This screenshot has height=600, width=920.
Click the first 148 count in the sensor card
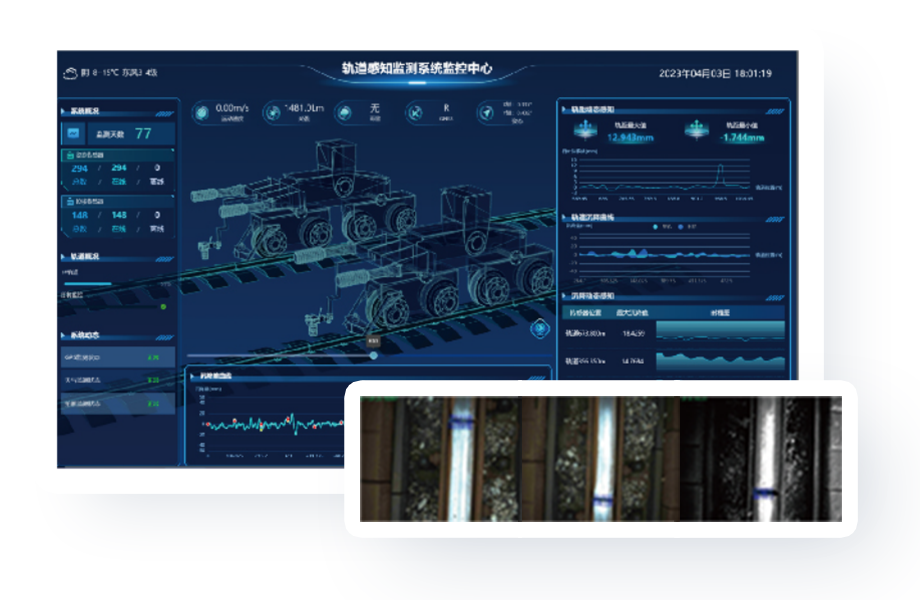click(79, 215)
